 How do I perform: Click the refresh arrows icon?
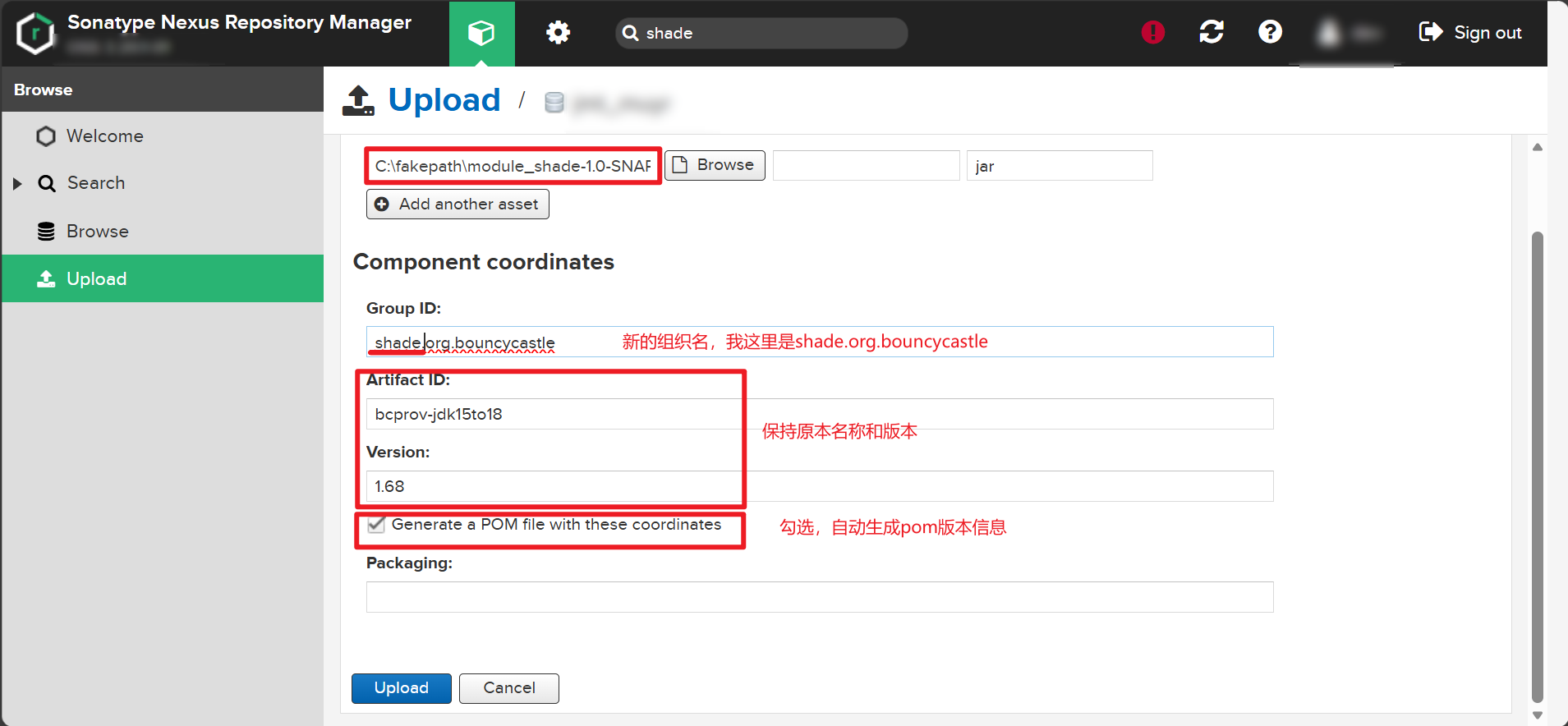(1211, 32)
